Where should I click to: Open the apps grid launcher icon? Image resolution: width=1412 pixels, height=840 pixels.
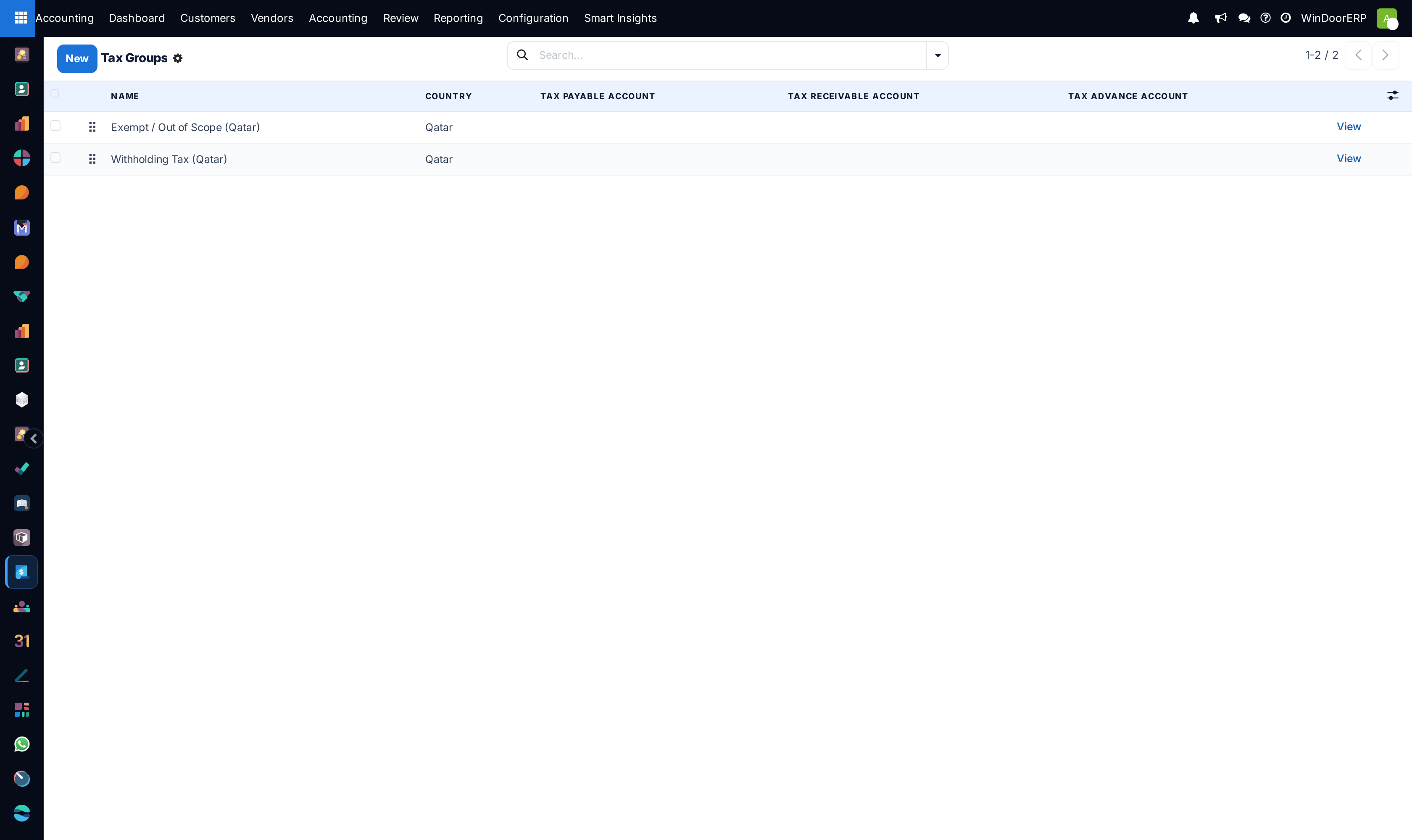[x=21, y=18]
